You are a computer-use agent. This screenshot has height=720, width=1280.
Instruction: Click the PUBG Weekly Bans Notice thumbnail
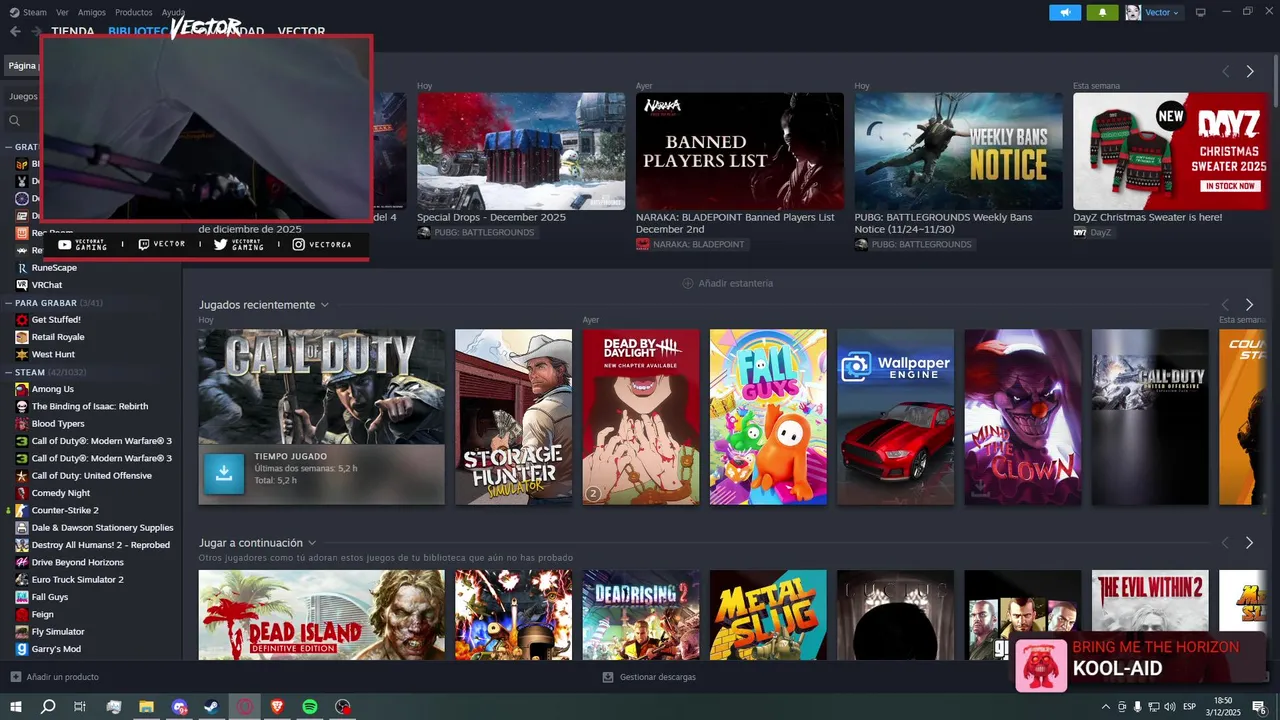[958, 151]
